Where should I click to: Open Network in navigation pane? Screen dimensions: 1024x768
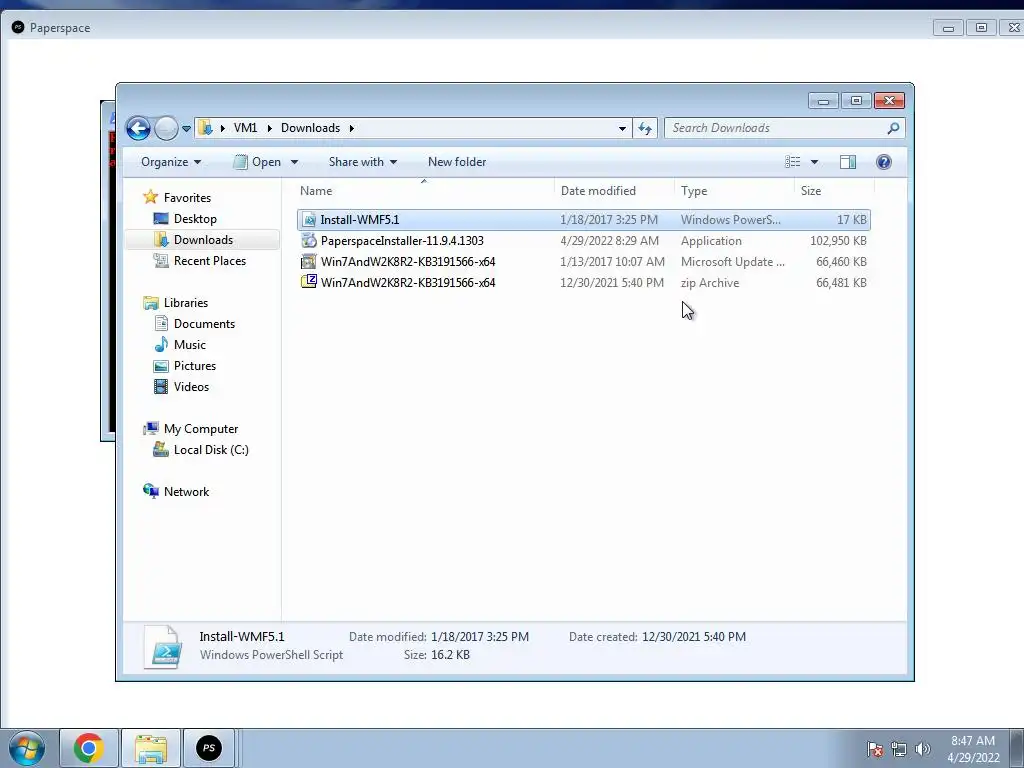click(x=186, y=492)
